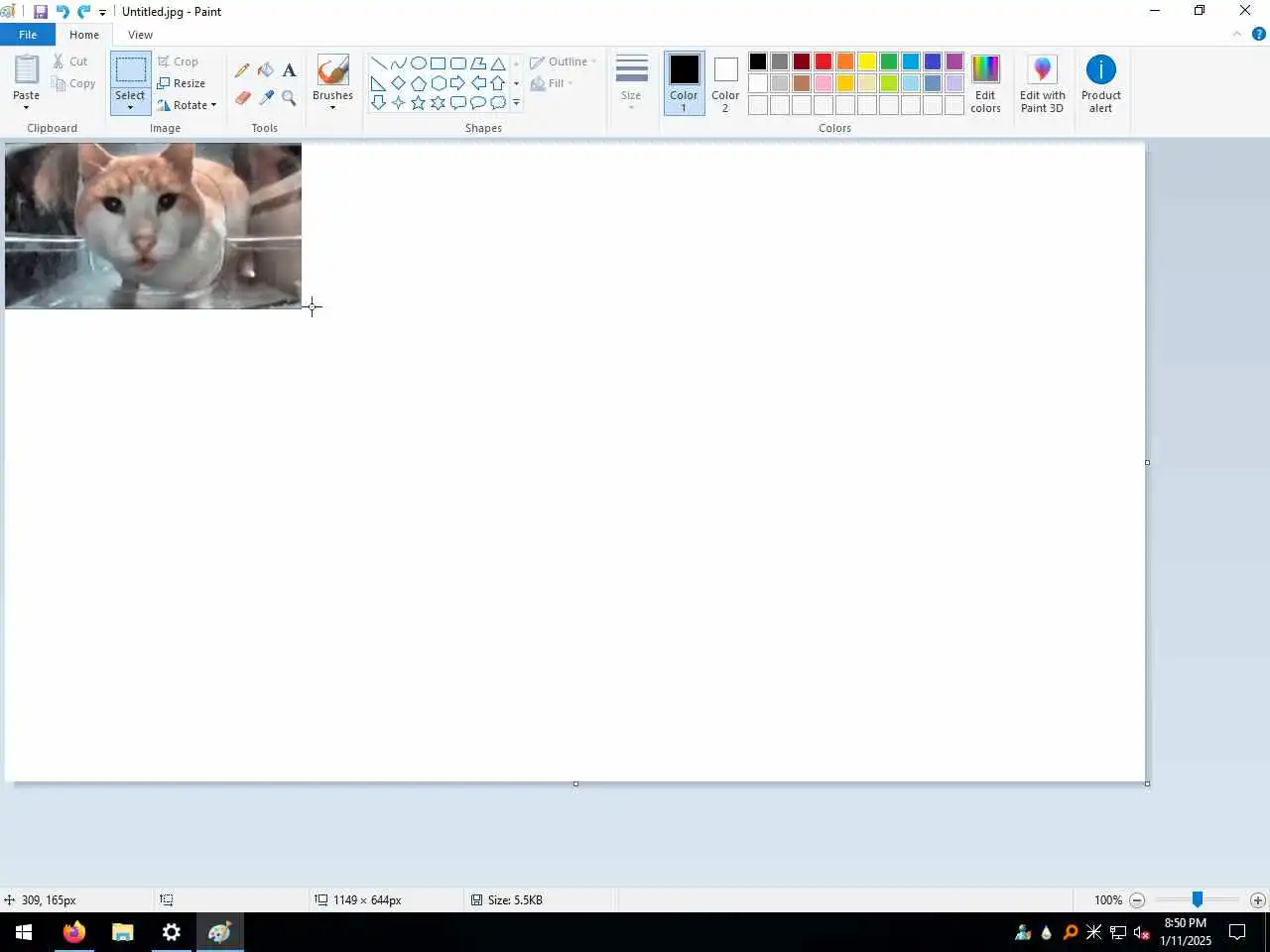Undo the last action
The image size is (1270, 952).
pyautogui.click(x=63, y=12)
